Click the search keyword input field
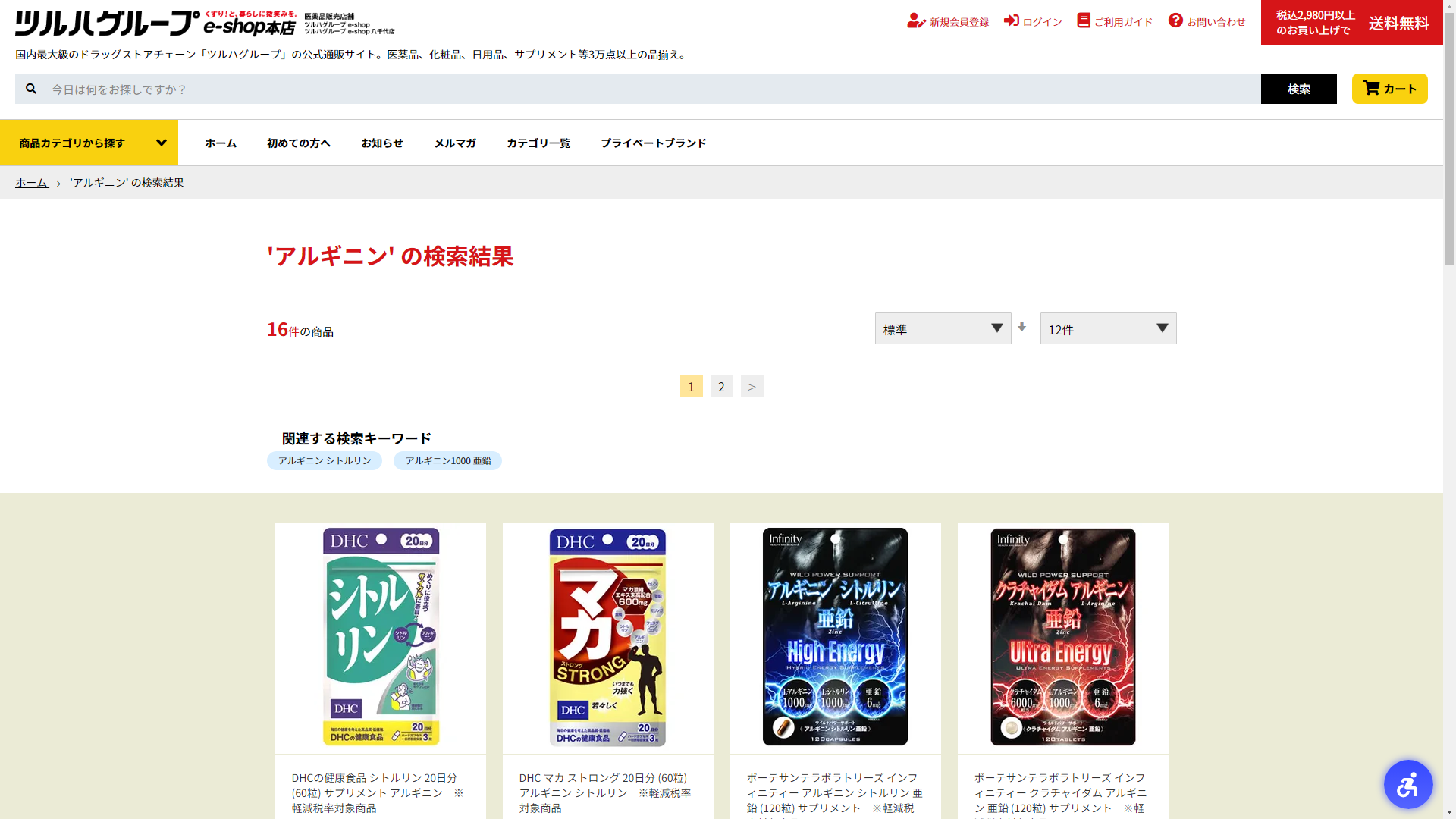This screenshot has height=819, width=1456. pos(652,89)
